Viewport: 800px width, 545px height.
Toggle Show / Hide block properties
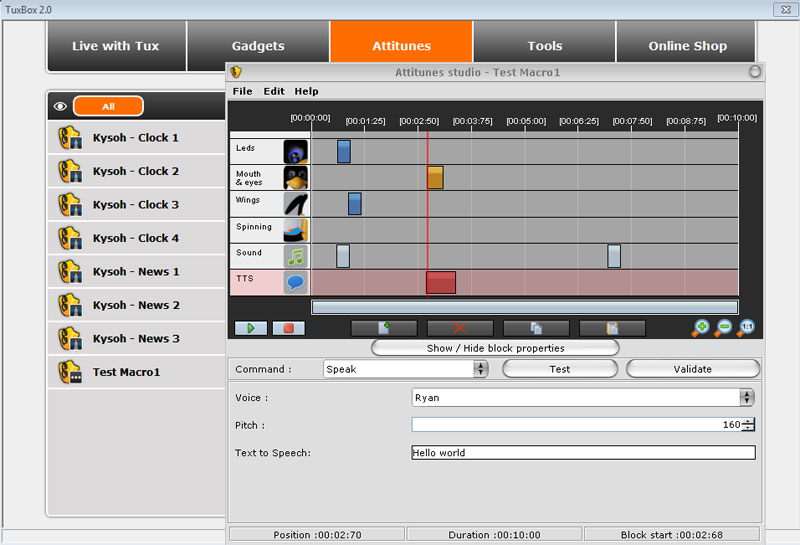495,348
